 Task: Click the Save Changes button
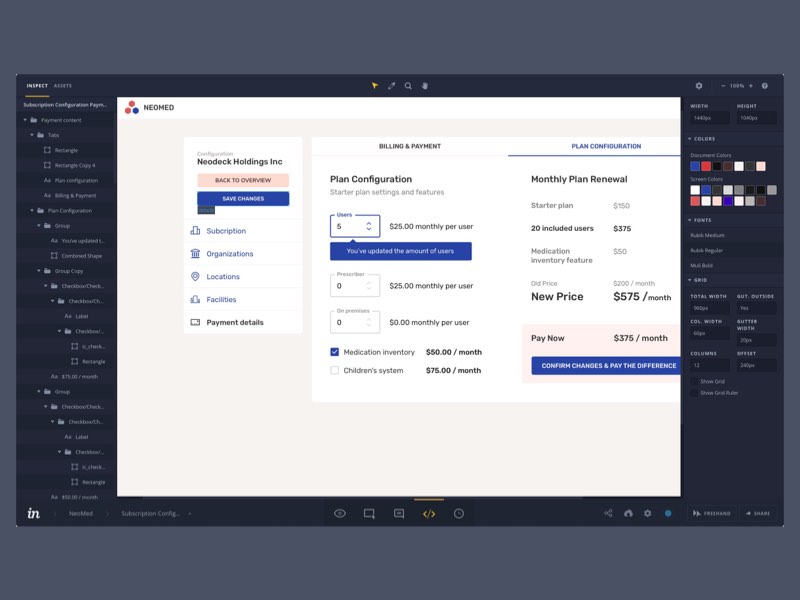pyautogui.click(x=243, y=199)
